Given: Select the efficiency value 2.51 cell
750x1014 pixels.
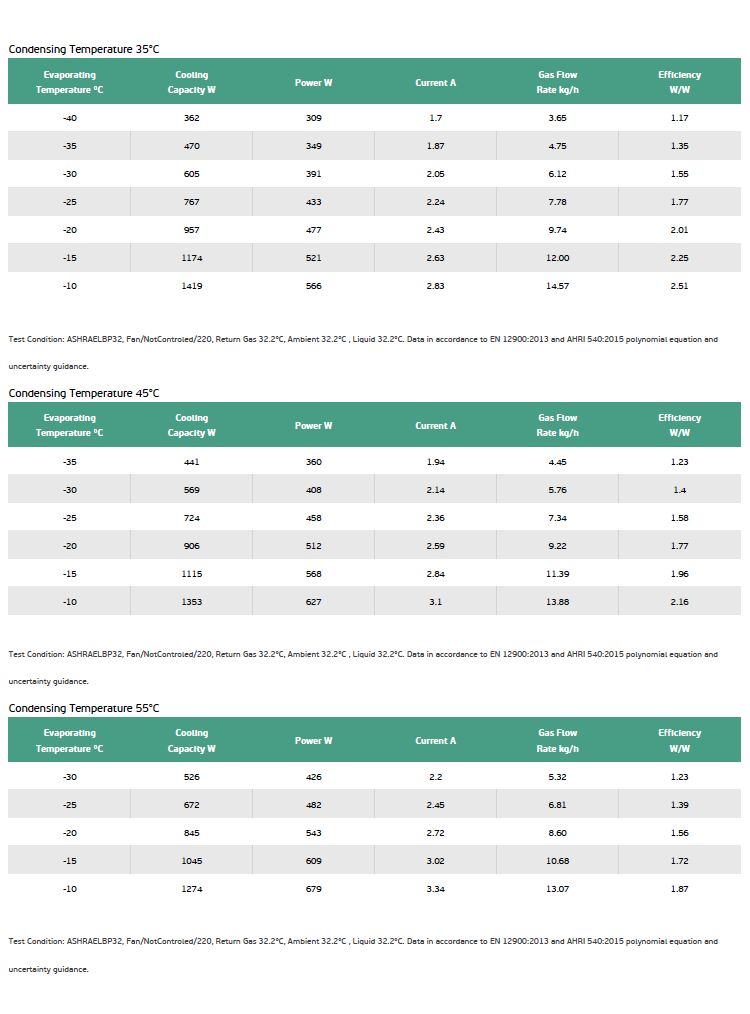Looking at the screenshot, I should pyautogui.click(x=680, y=286).
